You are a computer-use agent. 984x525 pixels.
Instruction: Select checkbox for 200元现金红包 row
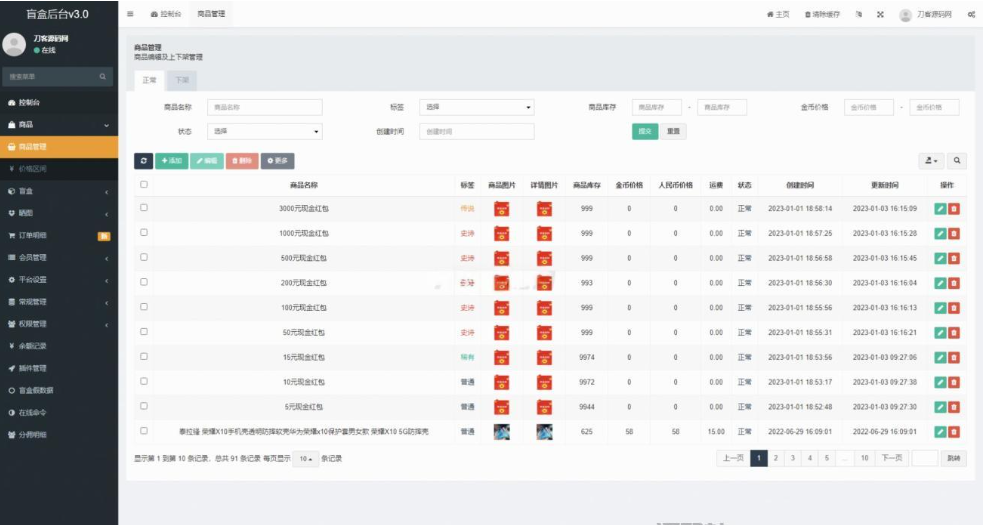144,282
